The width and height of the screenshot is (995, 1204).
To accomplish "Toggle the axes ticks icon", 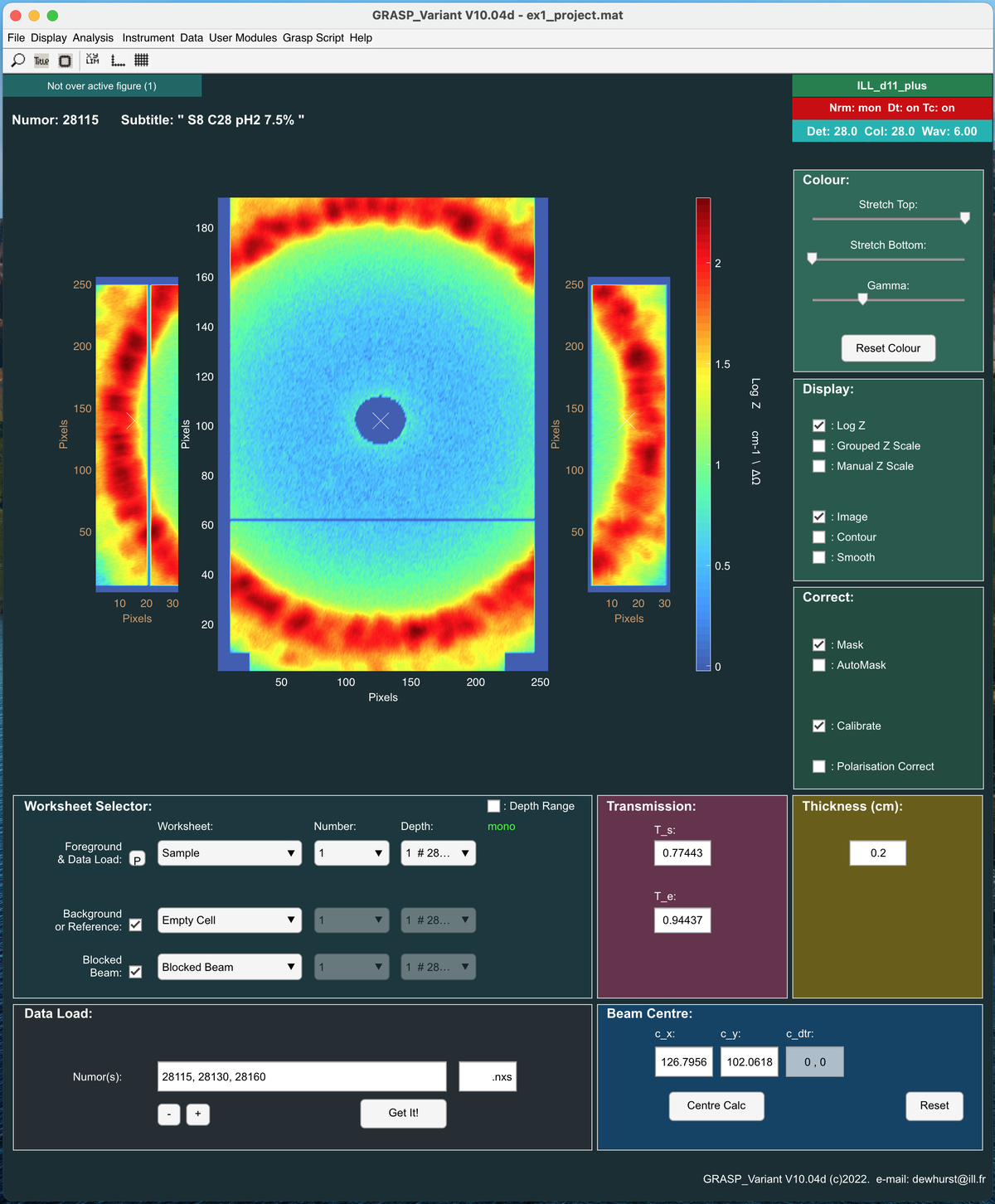I will click(x=118, y=61).
